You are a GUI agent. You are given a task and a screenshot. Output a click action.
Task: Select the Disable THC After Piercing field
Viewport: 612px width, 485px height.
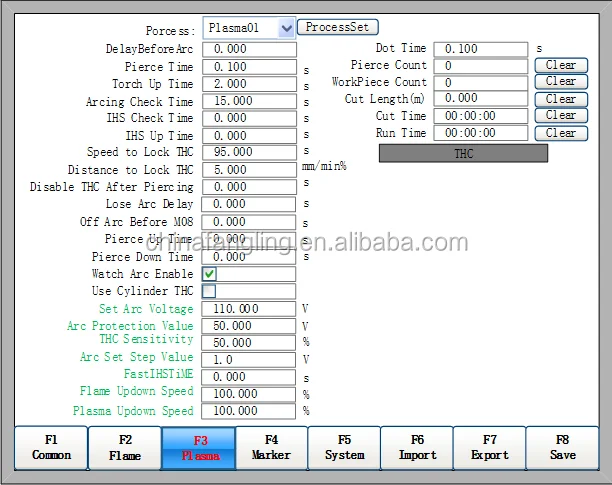[x=249, y=187]
